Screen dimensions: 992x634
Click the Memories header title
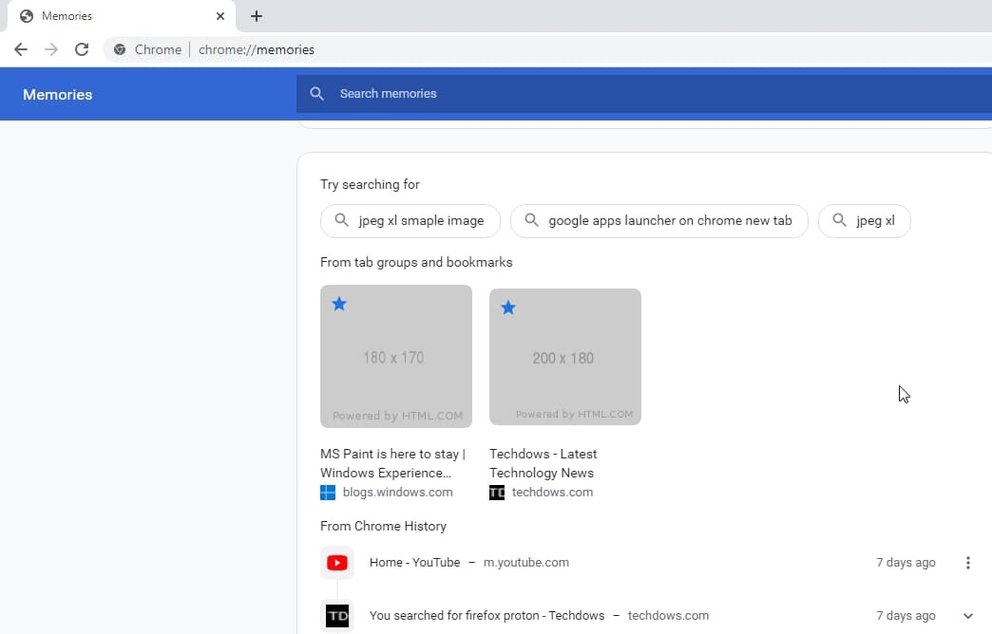[58, 94]
